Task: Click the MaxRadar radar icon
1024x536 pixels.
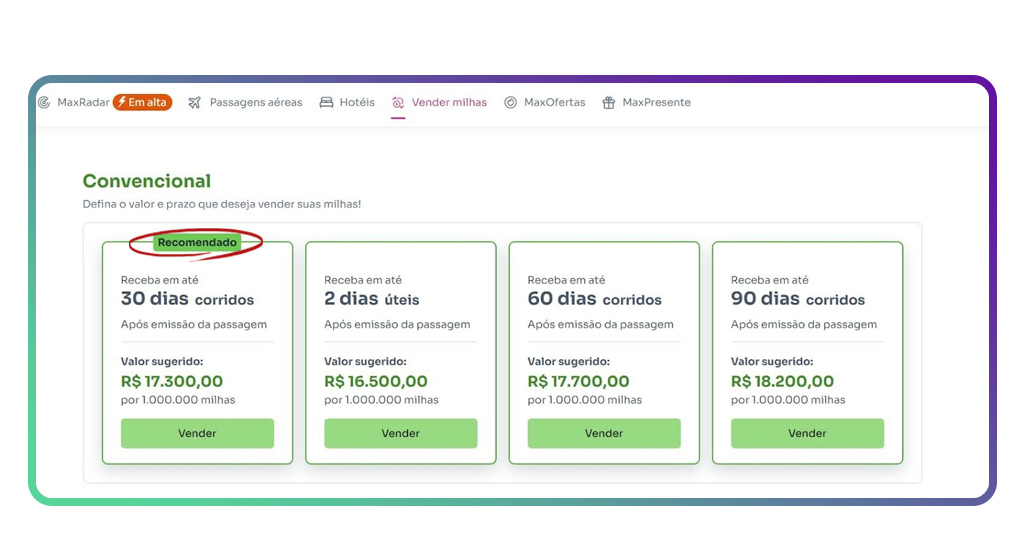Action: point(44,102)
